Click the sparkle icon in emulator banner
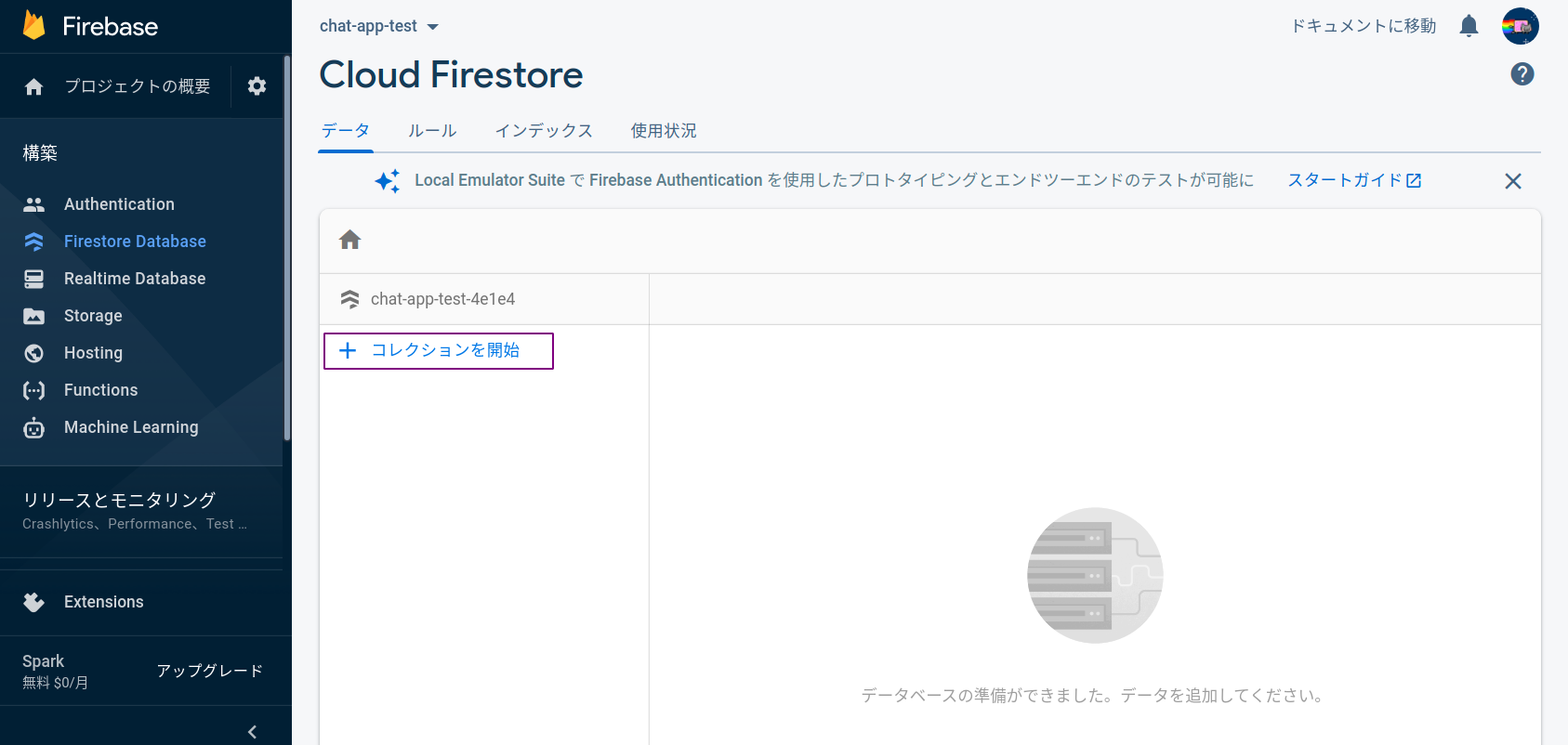Screen dimensions: 1568x745 (x=388, y=181)
